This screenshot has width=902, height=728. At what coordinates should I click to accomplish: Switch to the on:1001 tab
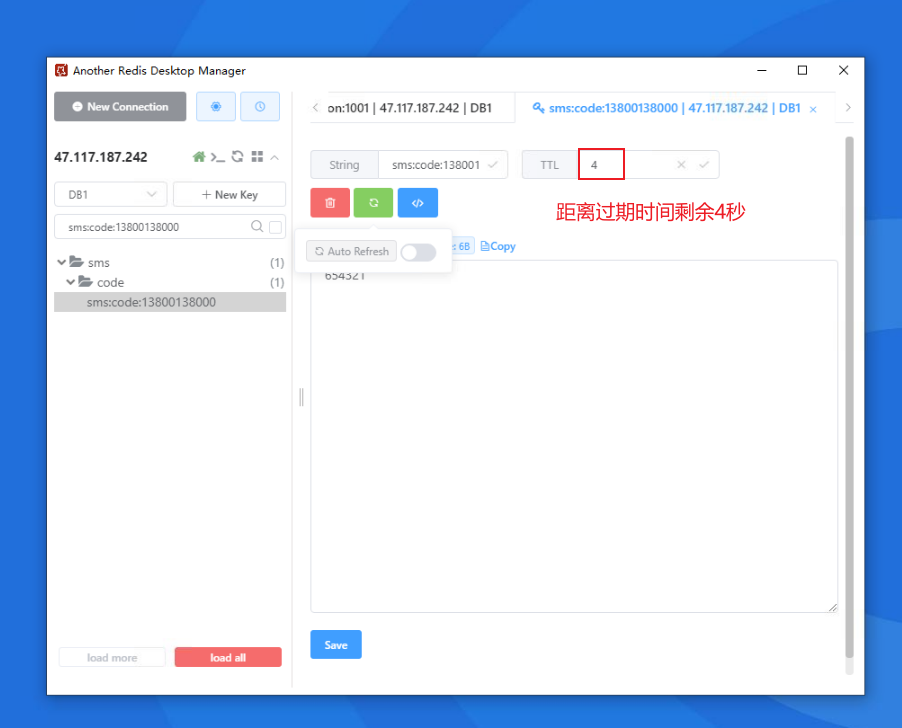coord(410,108)
